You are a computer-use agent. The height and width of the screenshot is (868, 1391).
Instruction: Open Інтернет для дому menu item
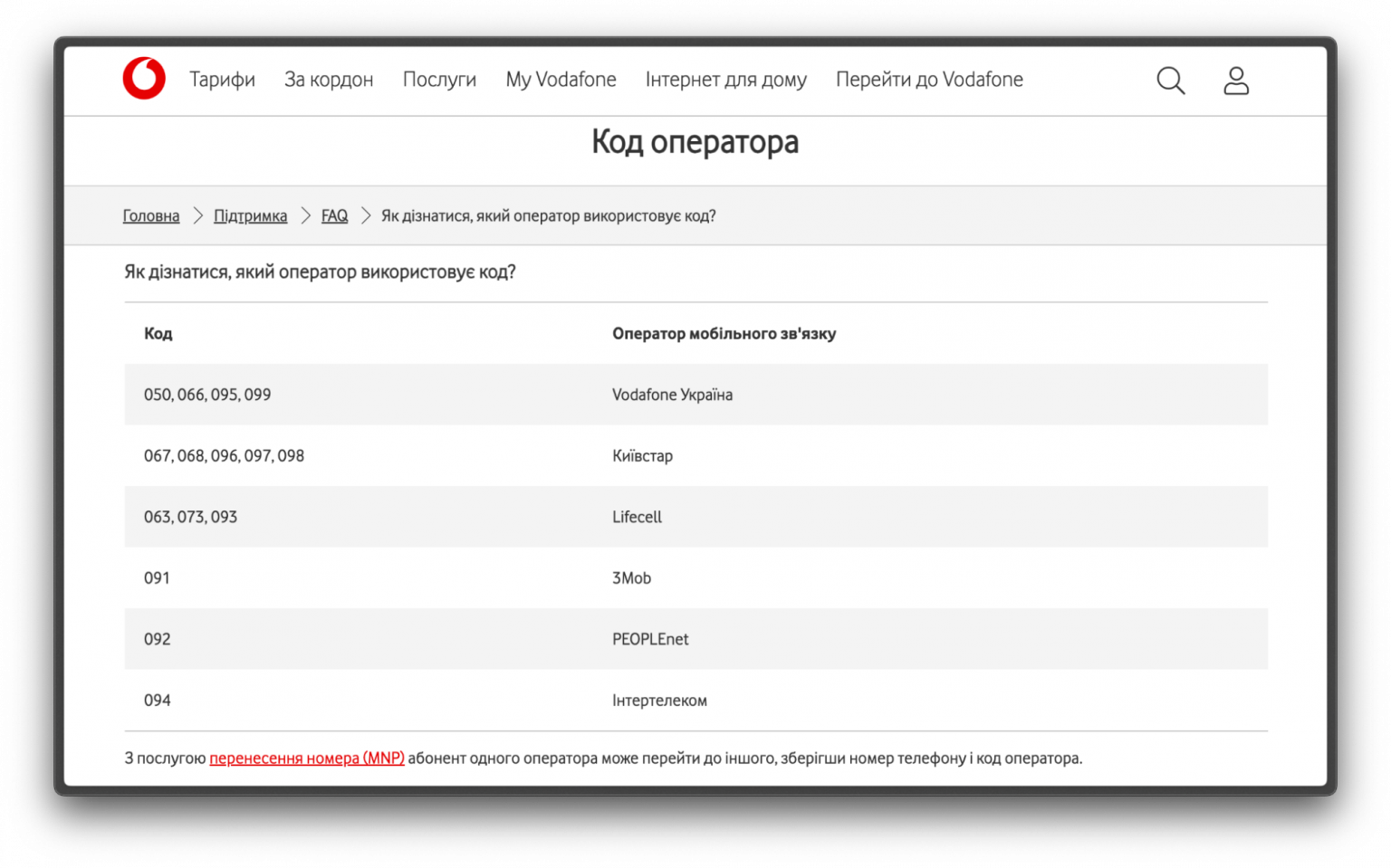pos(725,80)
